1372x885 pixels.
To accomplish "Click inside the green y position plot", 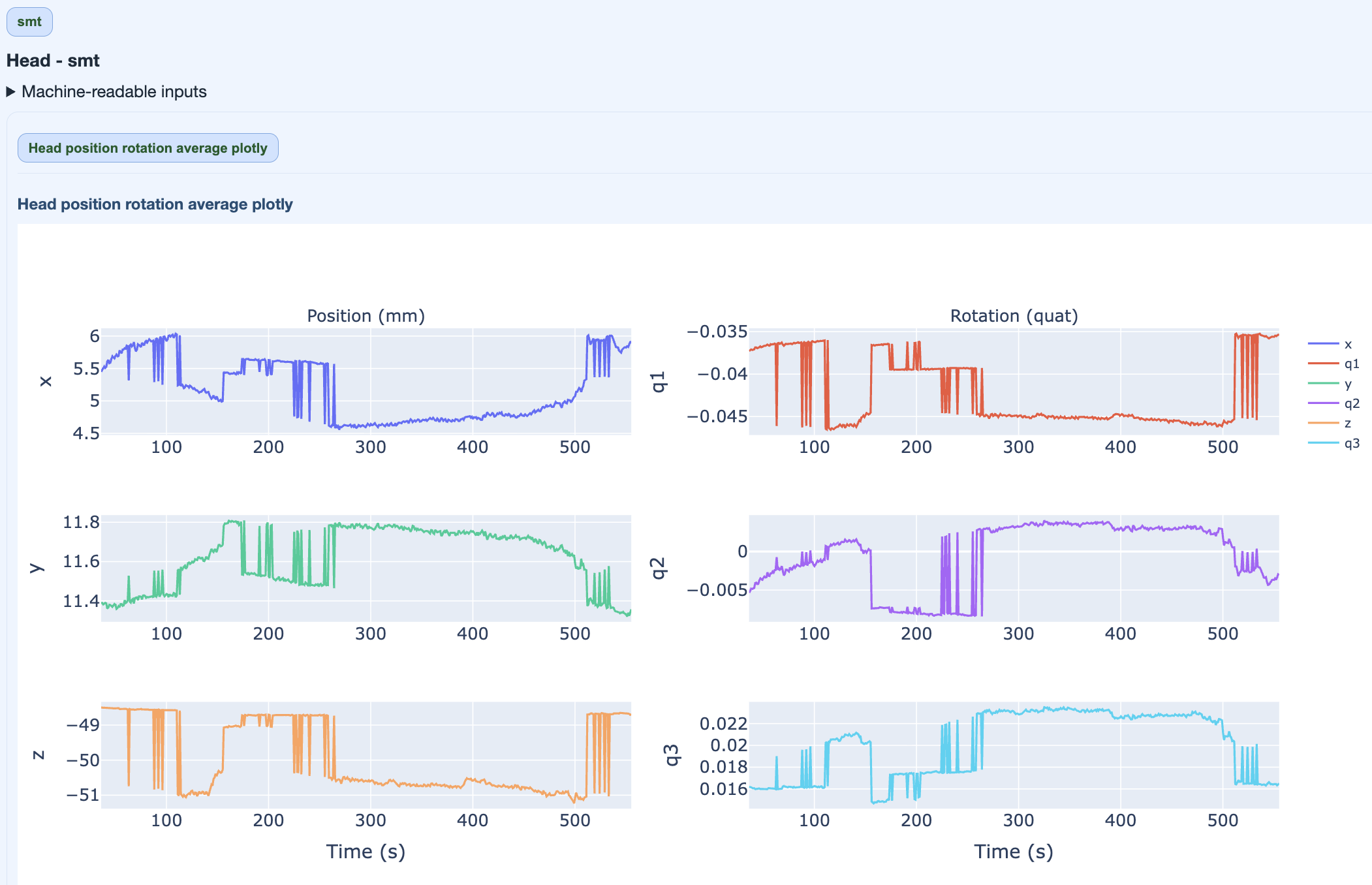I will point(366,568).
